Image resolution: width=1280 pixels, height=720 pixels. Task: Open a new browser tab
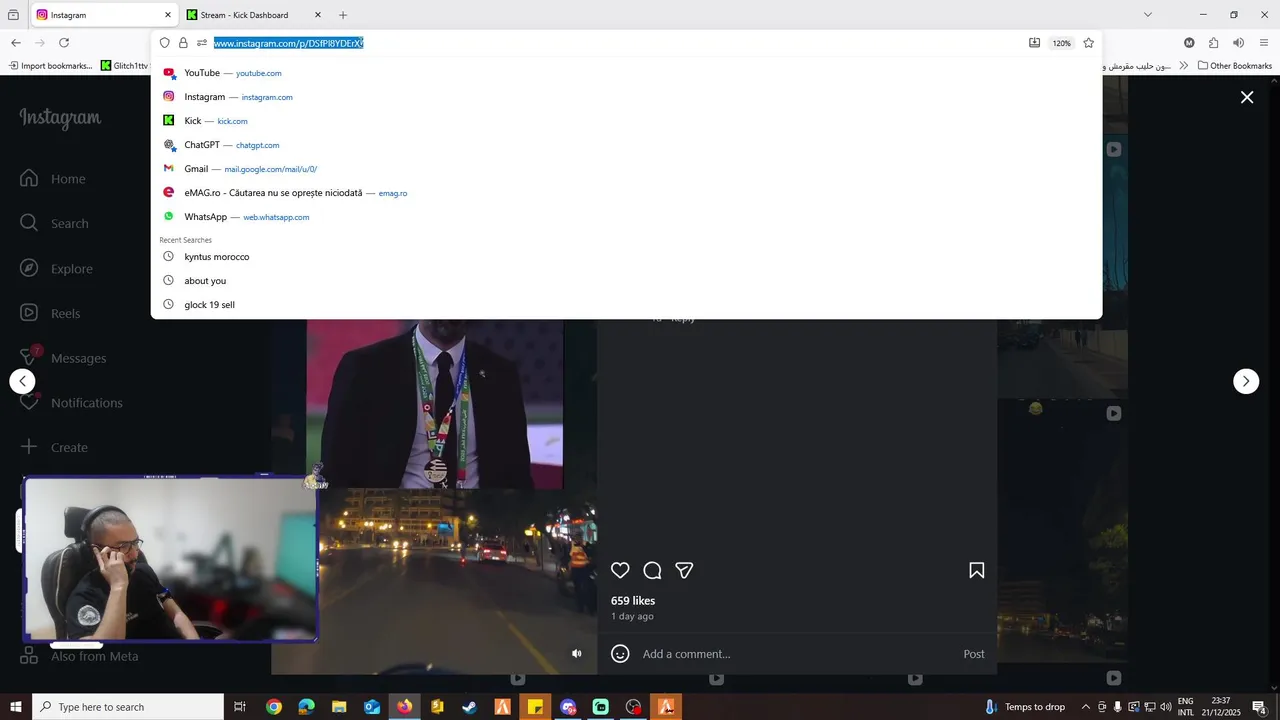pos(343,15)
